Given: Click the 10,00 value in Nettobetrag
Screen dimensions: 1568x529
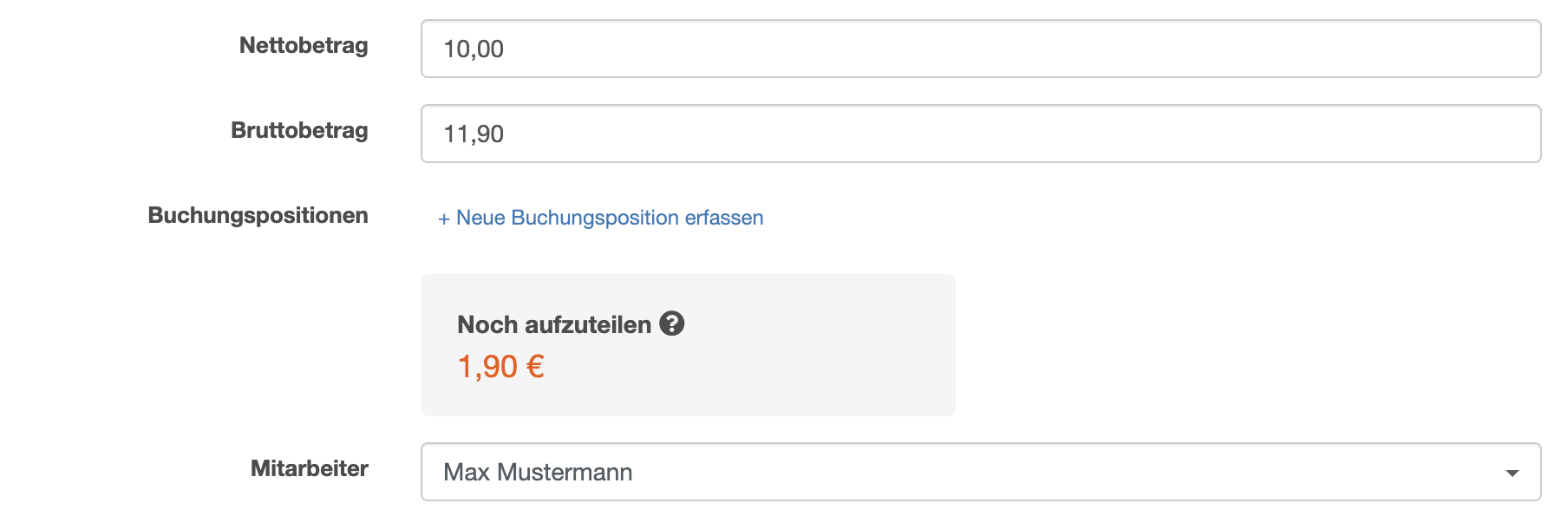Looking at the screenshot, I should click(x=474, y=49).
